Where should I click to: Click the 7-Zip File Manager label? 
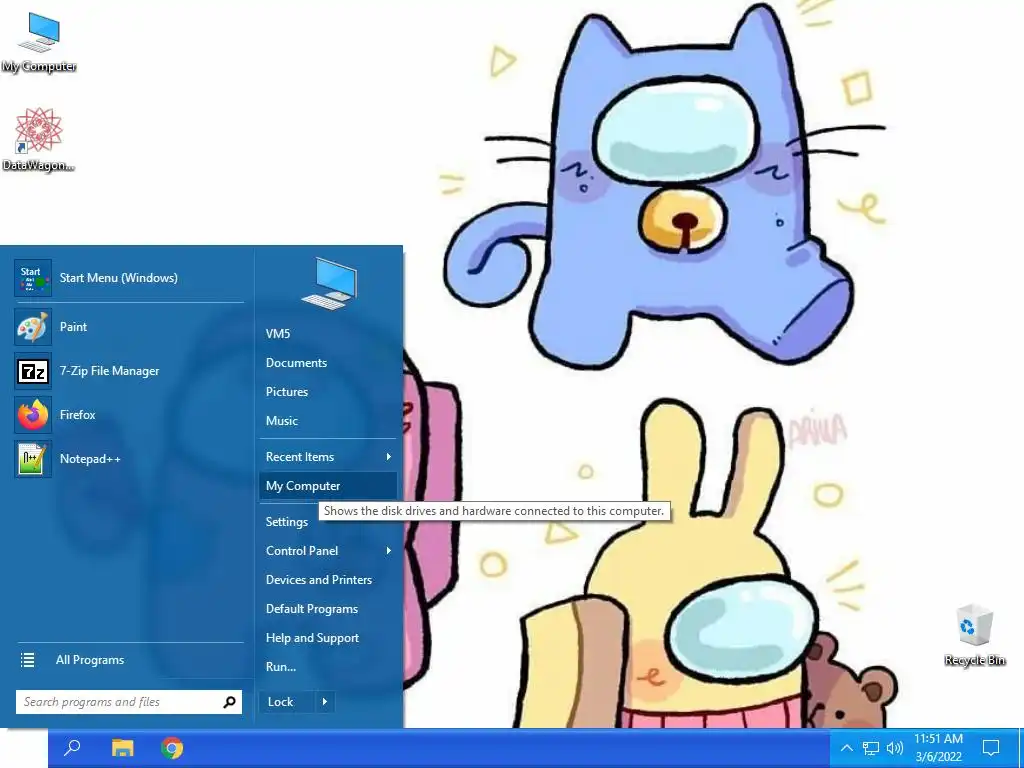point(109,371)
